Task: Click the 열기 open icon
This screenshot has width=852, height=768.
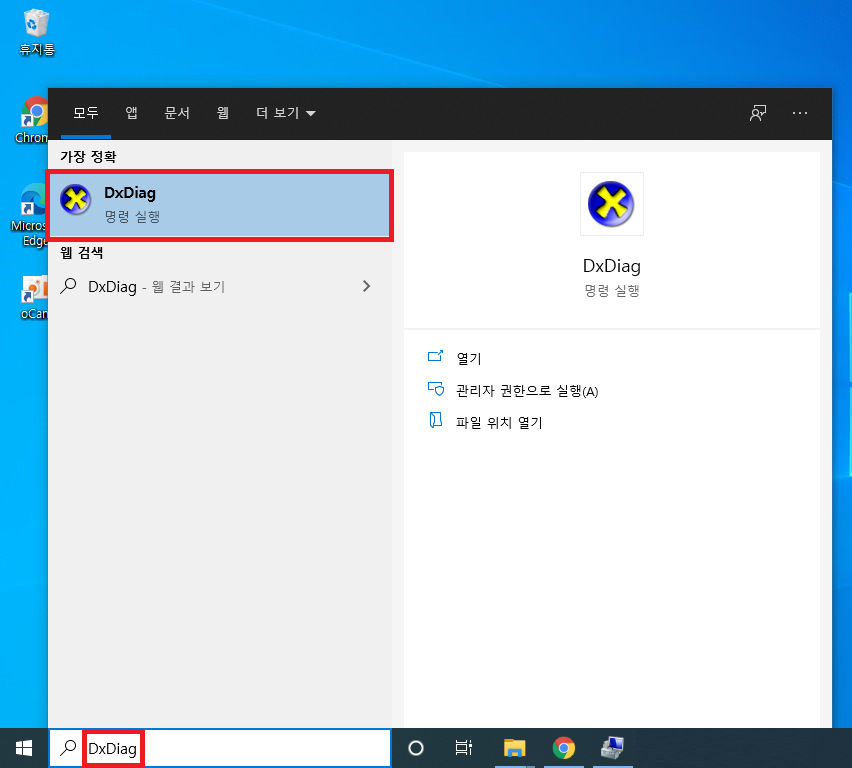Action: click(x=436, y=357)
